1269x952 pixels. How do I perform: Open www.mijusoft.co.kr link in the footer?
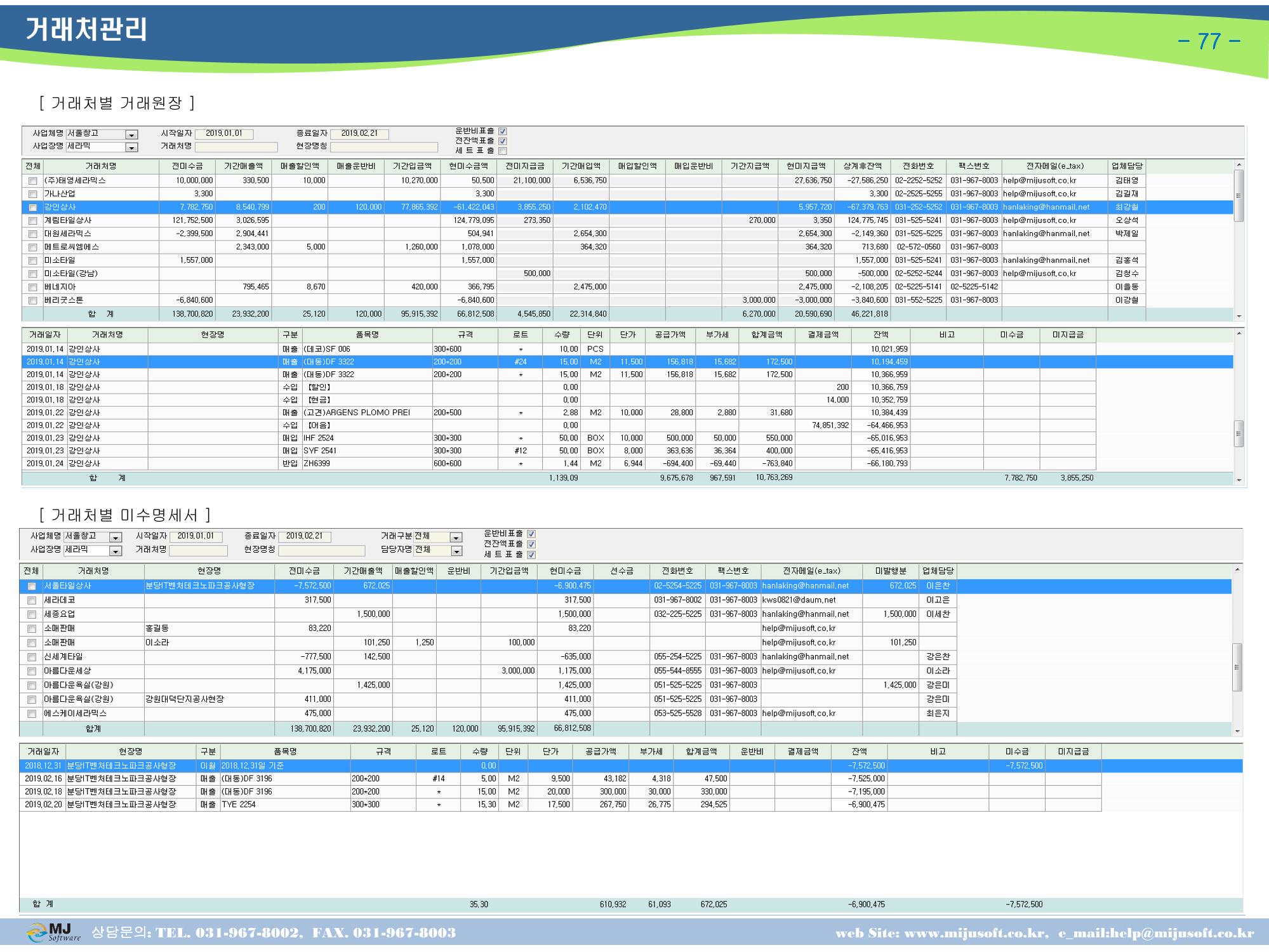976,934
